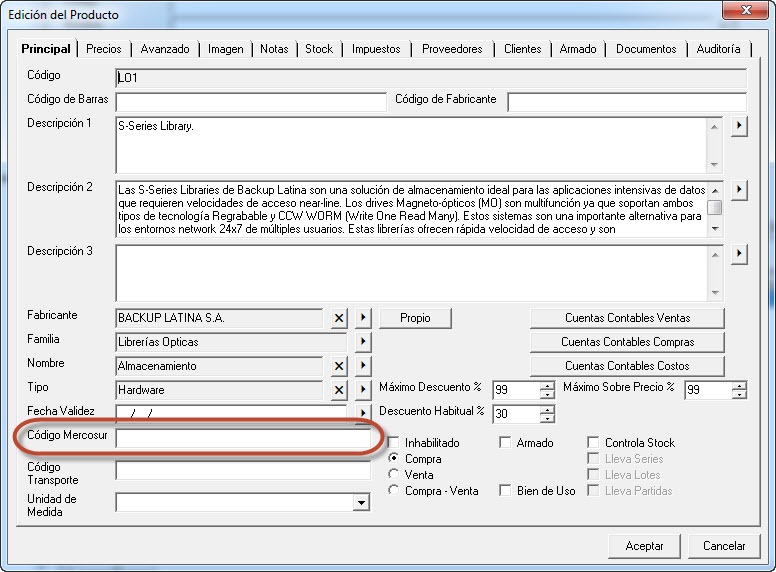The height and width of the screenshot is (572, 776).
Task: Increase Descuento Habitual % value
Action: coord(547,410)
